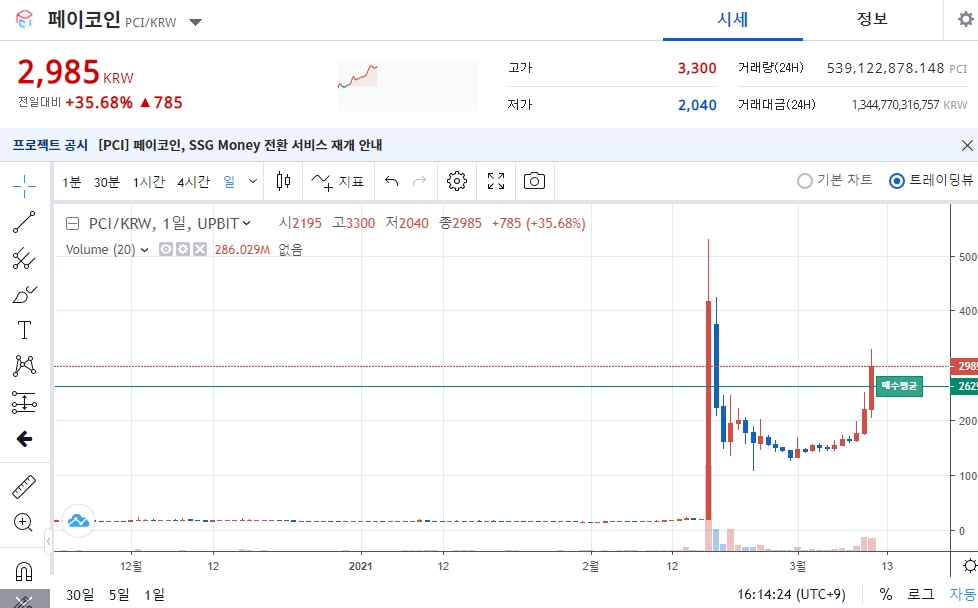Select the long position forecast tool
Viewport: 978px width, 608px height.
[x=24, y=402]
